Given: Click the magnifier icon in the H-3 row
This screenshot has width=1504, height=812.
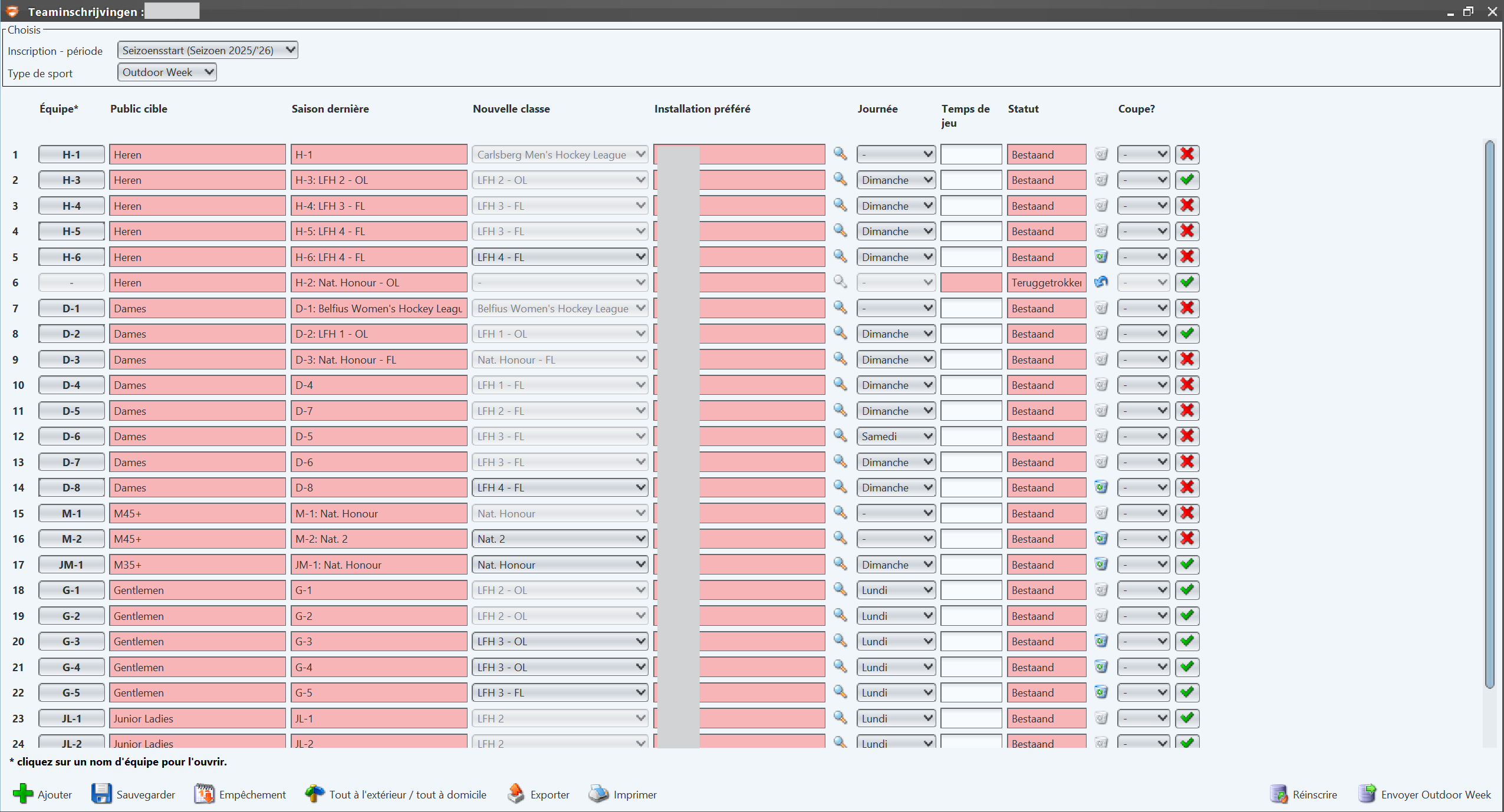Looking at the screenshot, I should tap(840, 179).
